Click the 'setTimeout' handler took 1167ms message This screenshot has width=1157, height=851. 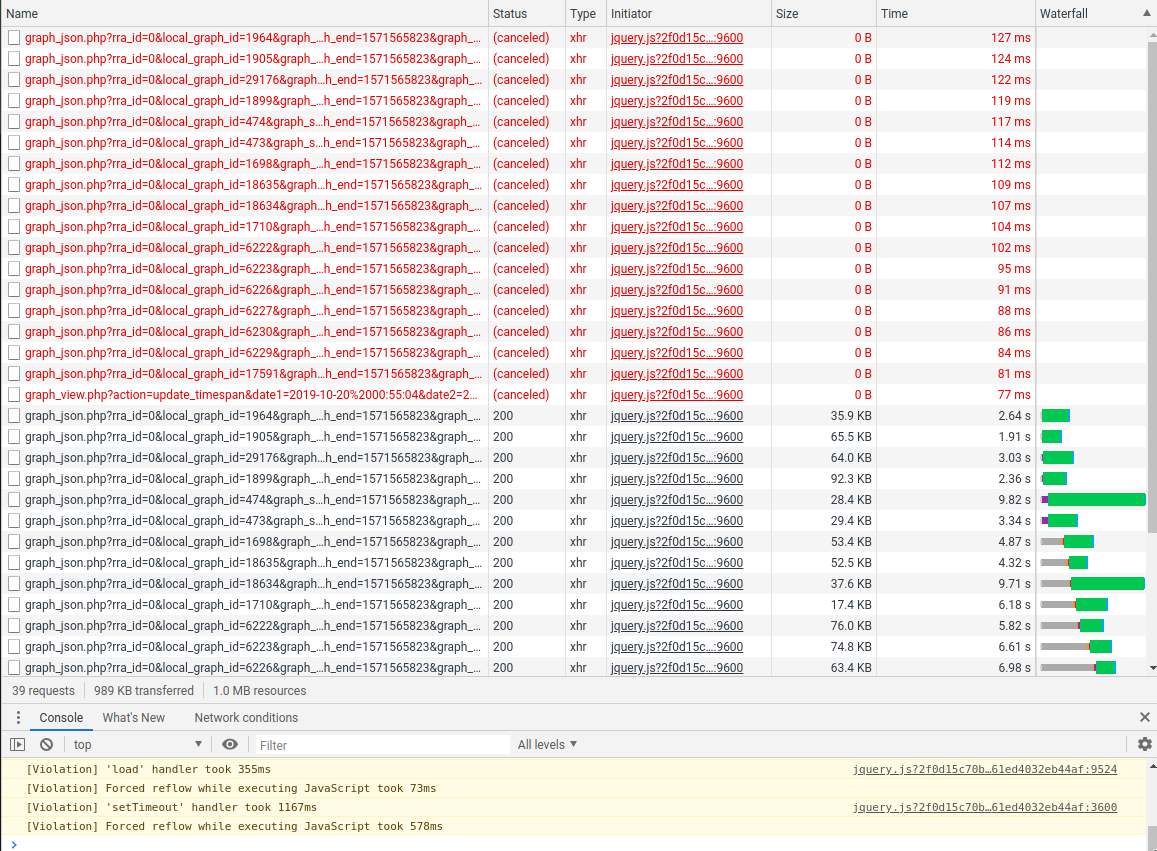tap(171, 807)
